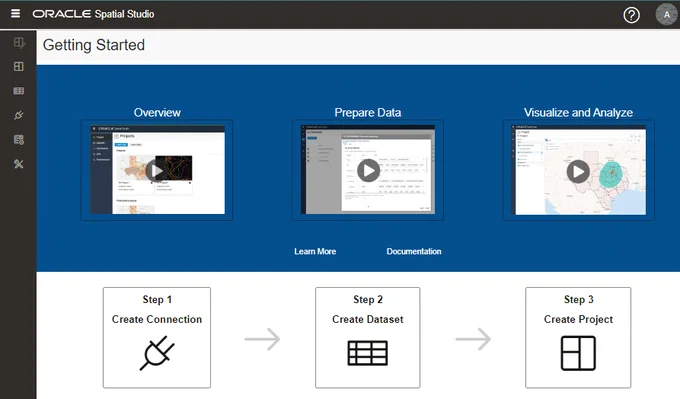Click Step 3 Create Project card

coord(578,337)
